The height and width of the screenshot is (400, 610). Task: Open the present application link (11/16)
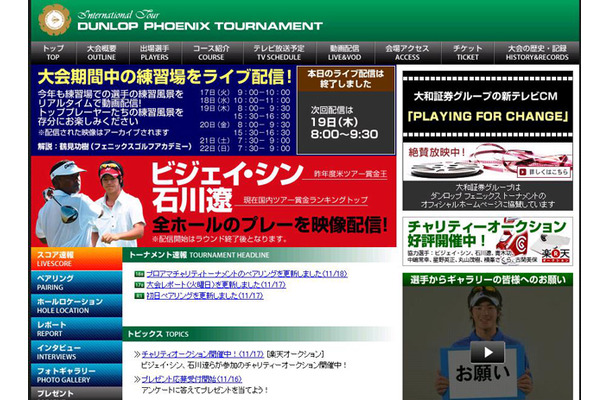click(191, 379)
